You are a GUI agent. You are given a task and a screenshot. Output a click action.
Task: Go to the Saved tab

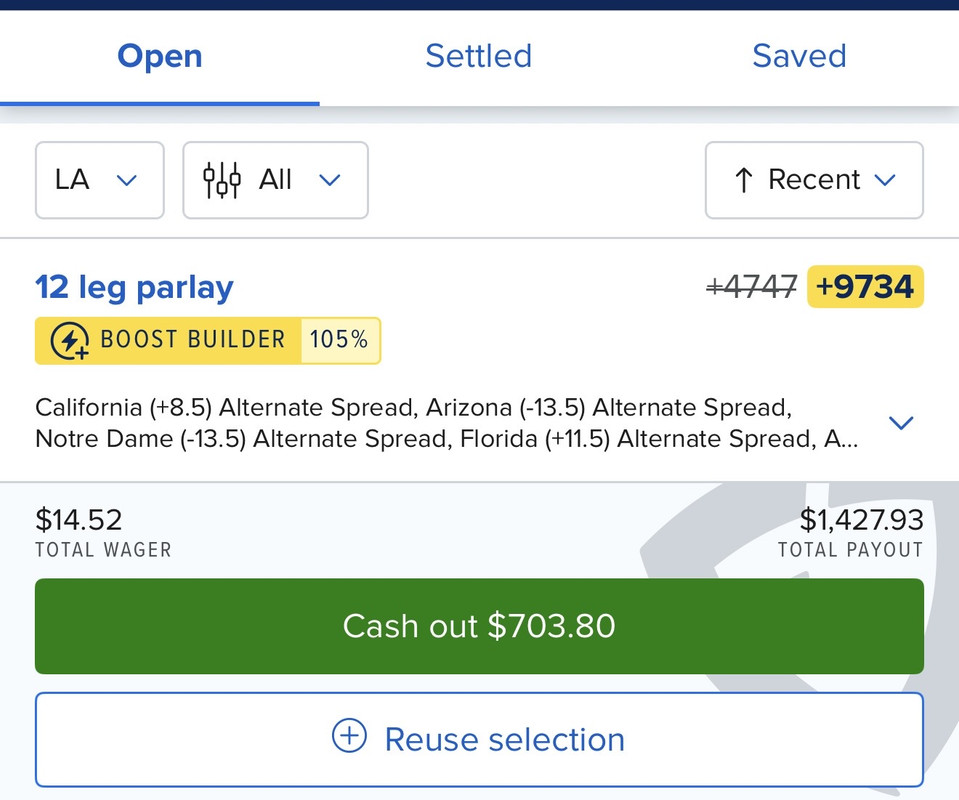coord(799,56)
